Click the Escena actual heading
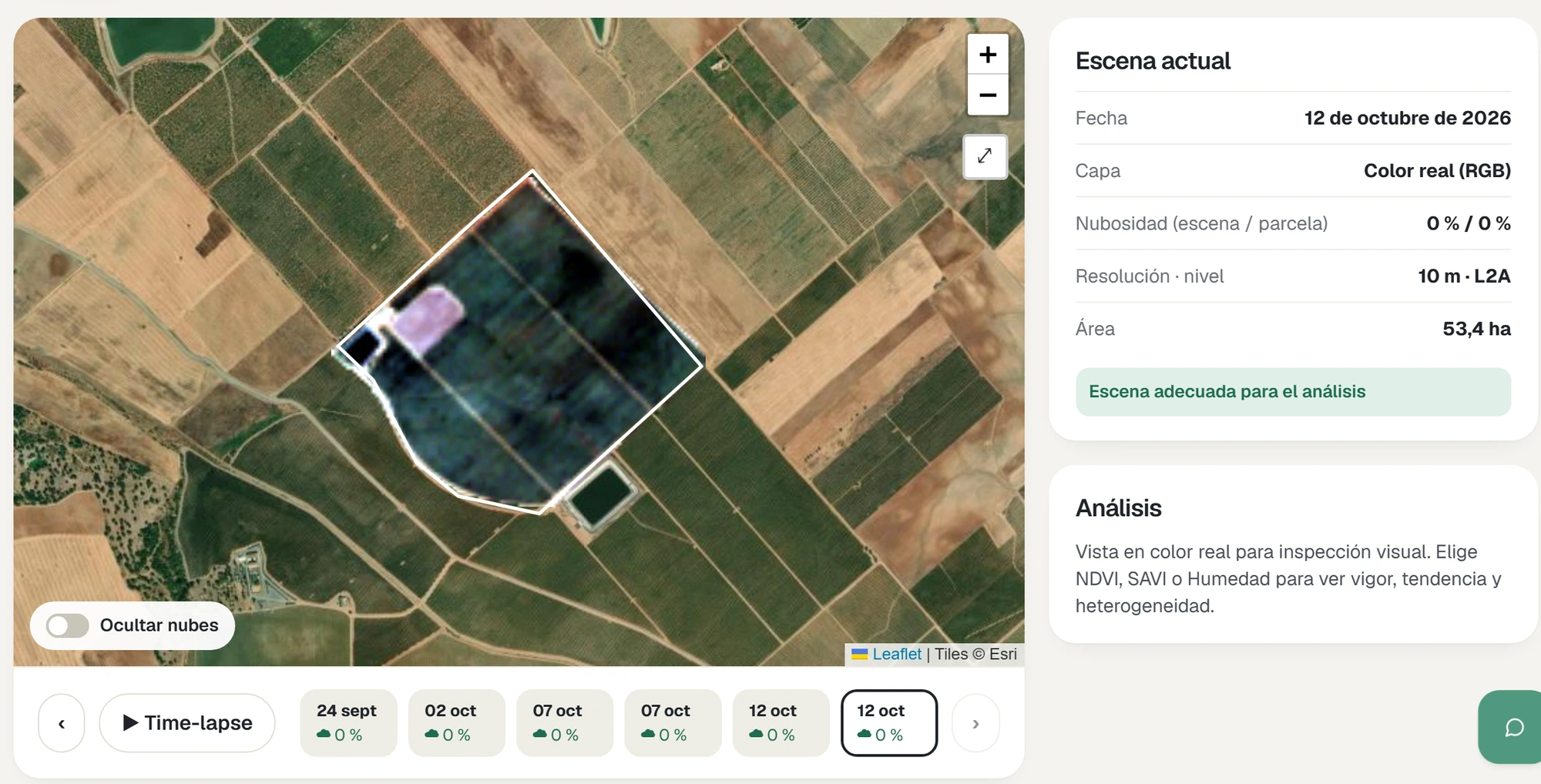Viewport: 1541px width, 784px height. click(x=1153, y=61)
